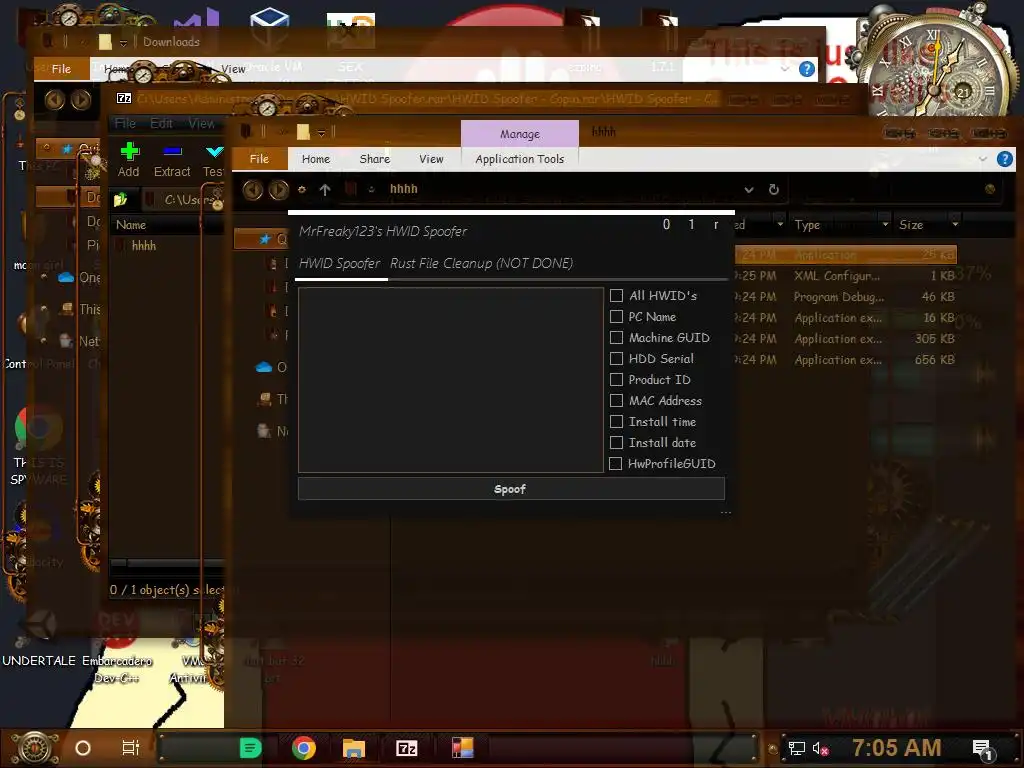Open the muted volume tray icon
The height and width of the screenshot is (768, 1024).
[820, 748]
